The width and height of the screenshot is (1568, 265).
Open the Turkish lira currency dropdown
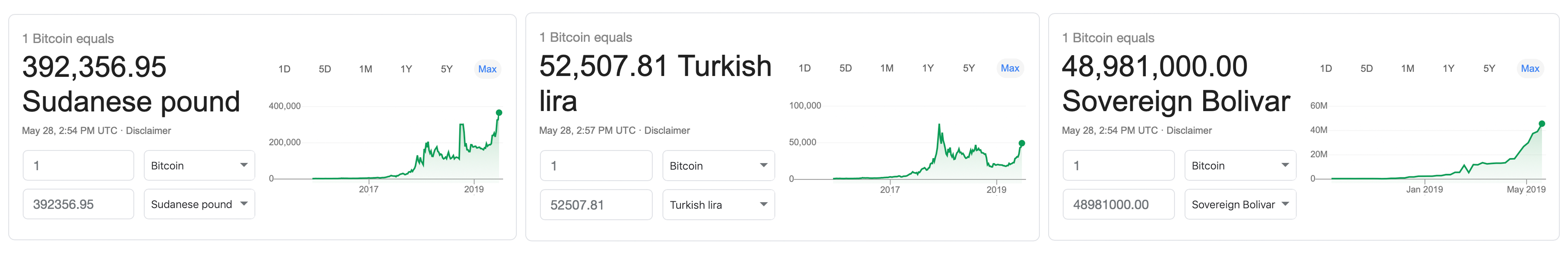point(718,205)
